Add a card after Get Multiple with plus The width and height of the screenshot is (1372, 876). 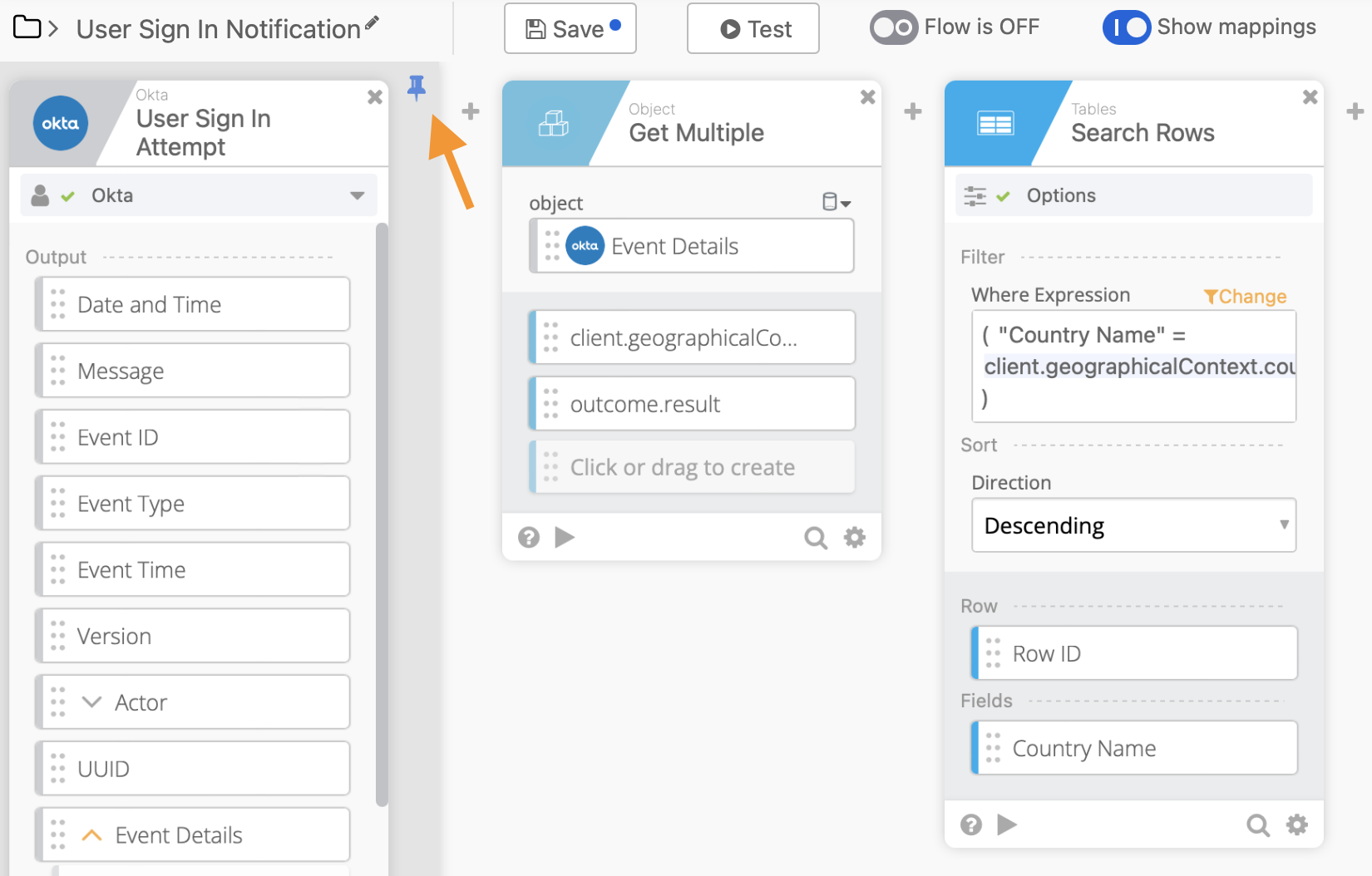[x=912, y=111]
